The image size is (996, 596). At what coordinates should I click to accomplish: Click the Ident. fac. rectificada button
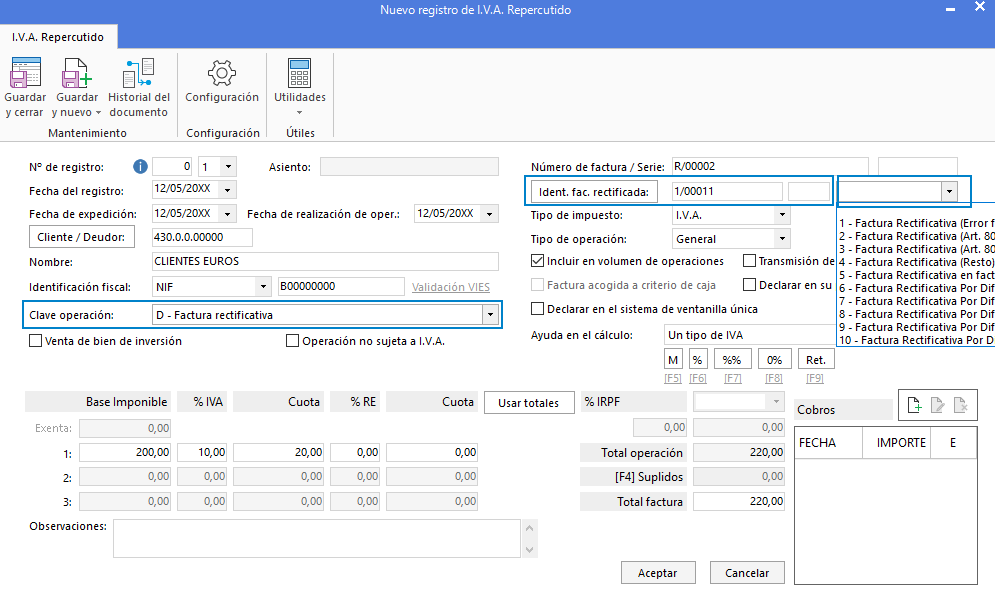(x=594, y=191)
